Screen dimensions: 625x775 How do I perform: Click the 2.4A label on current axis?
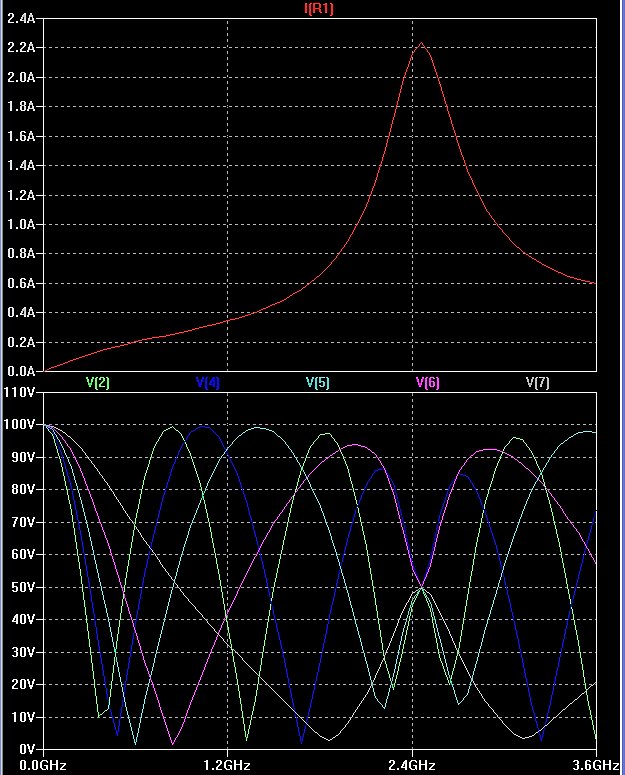(x=22, y=18)
